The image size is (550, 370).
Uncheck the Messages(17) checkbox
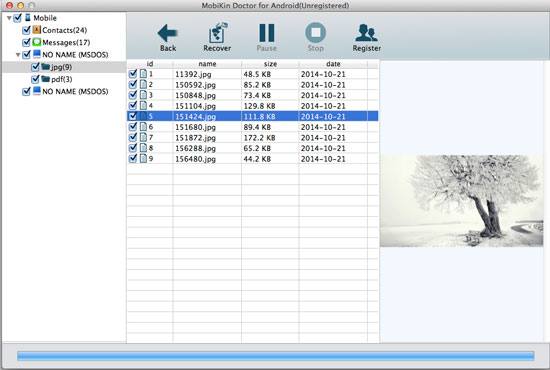pos(26,42)
